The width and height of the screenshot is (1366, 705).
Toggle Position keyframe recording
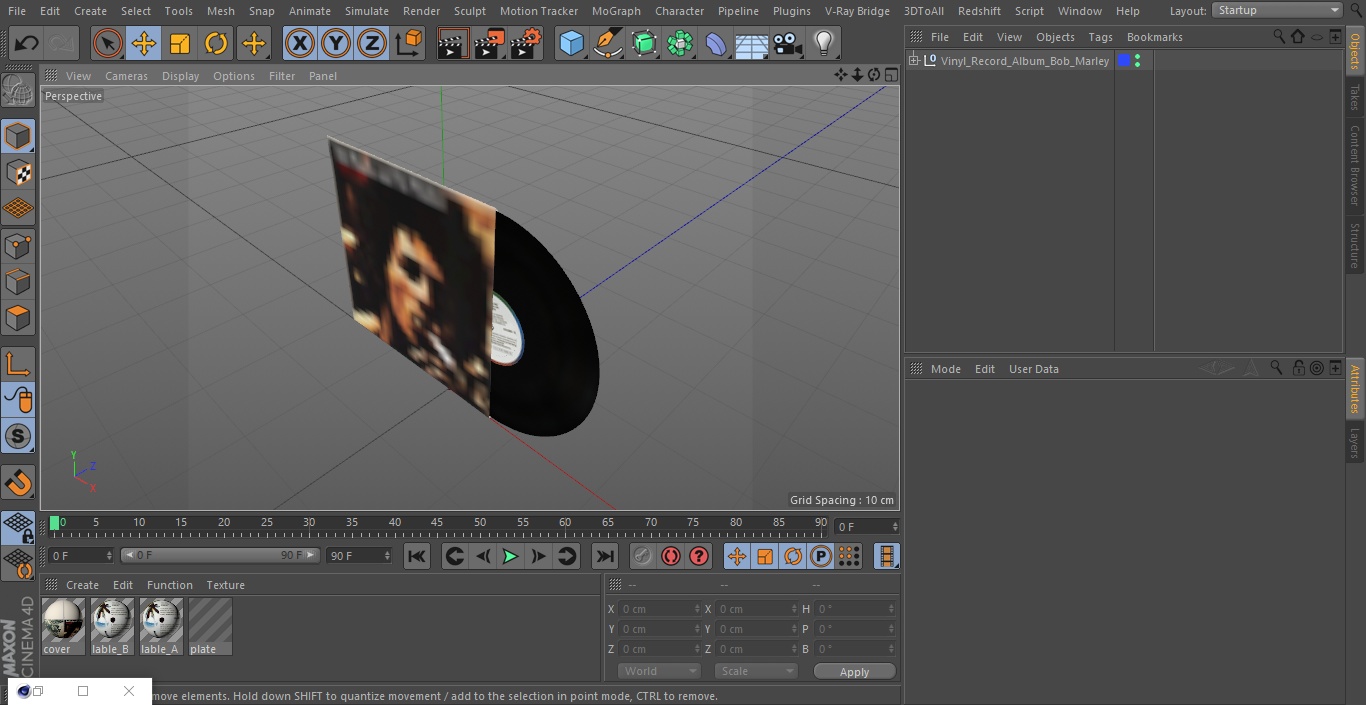pyautogui.click(x=737, y=556)
